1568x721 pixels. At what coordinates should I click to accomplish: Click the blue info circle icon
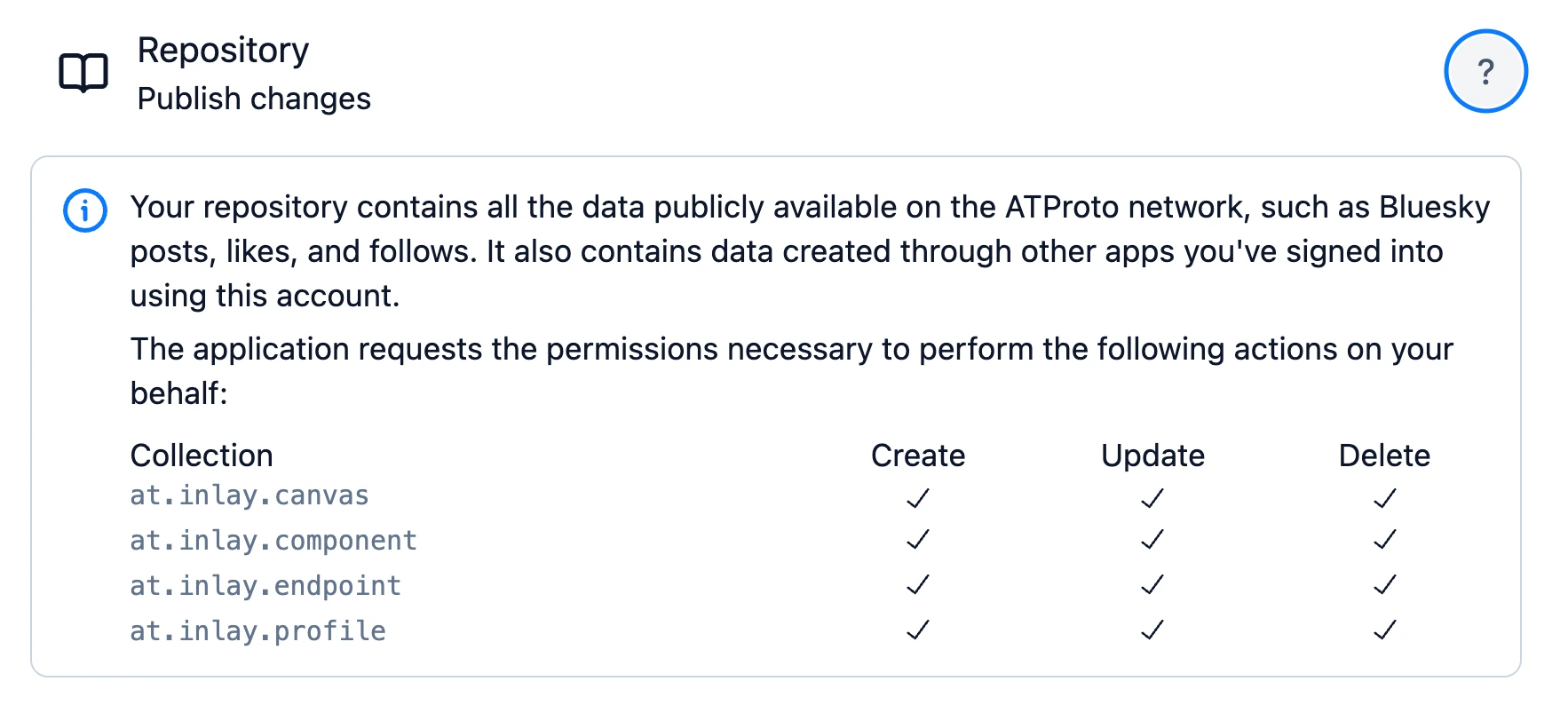85,210
